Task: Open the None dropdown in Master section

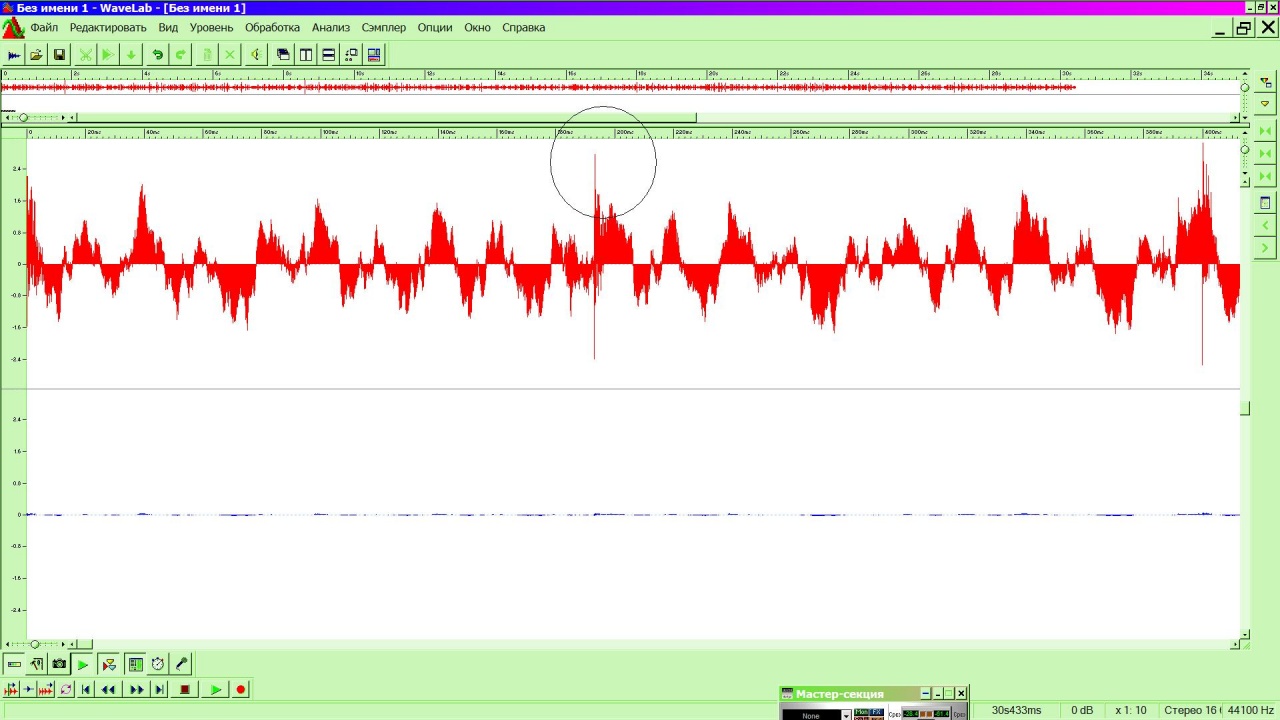Action: (x=845, y=715)
